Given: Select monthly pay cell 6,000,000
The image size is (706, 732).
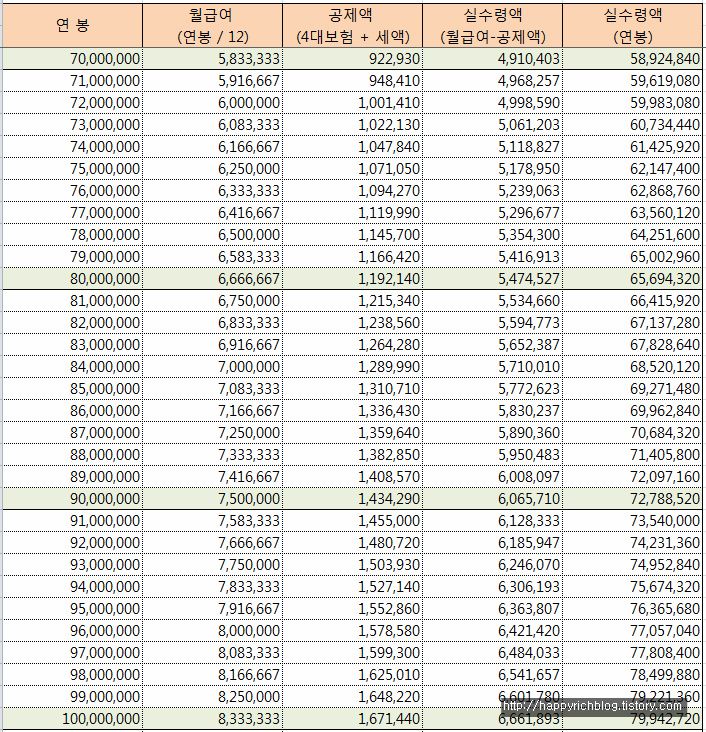Looking at the screenshot, I should click(x=212, y=103).
